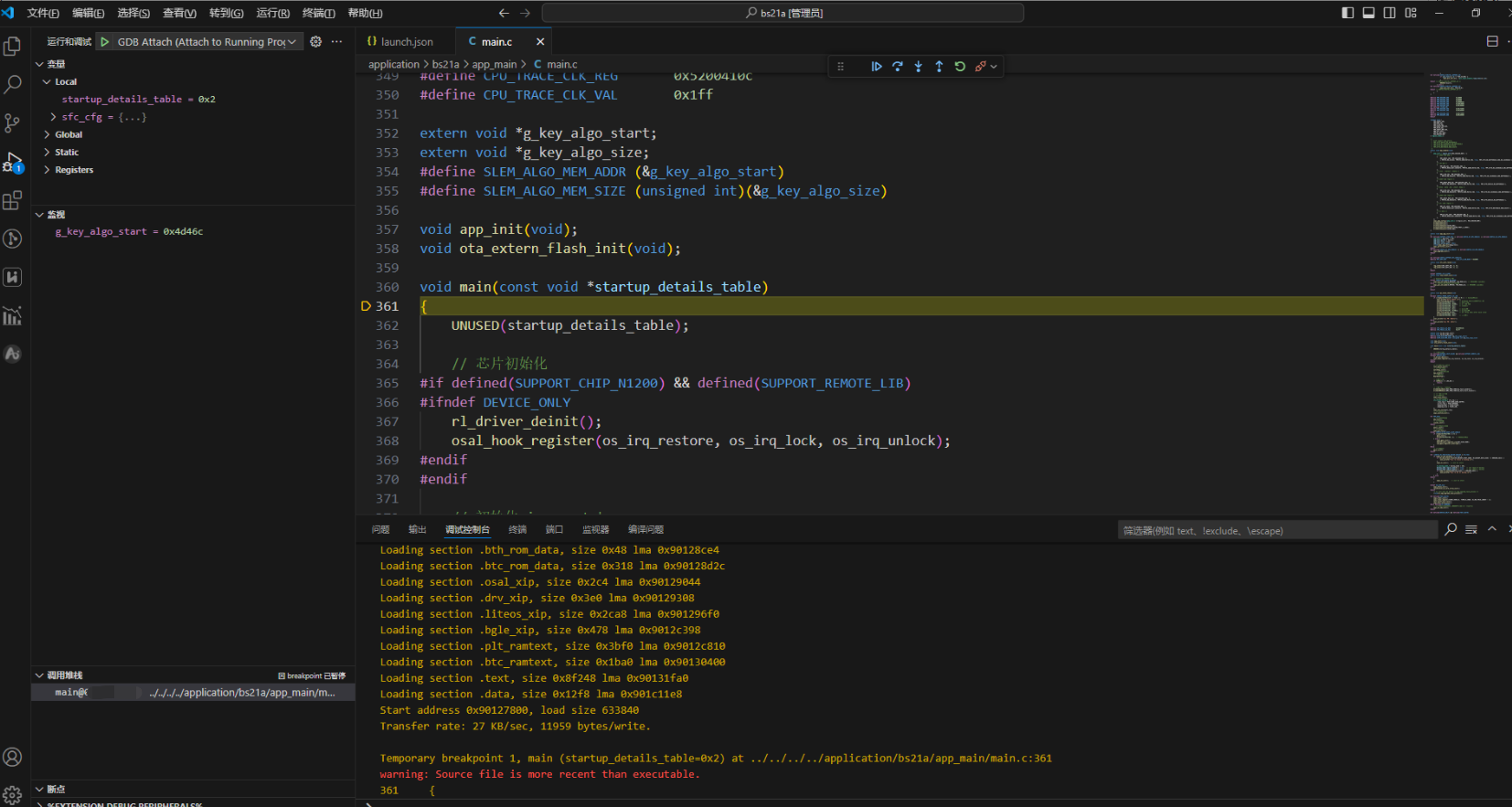The height and width of the screenshot is (807, 1512).
Task: Open the Extensions view in activity bar
Action: pyautogui.click(x=13, y=200)
